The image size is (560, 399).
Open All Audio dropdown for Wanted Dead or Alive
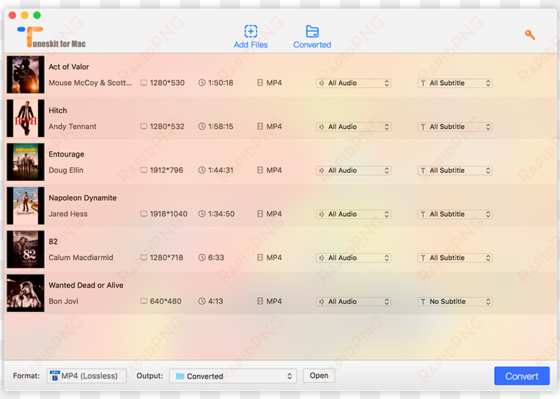353,302
